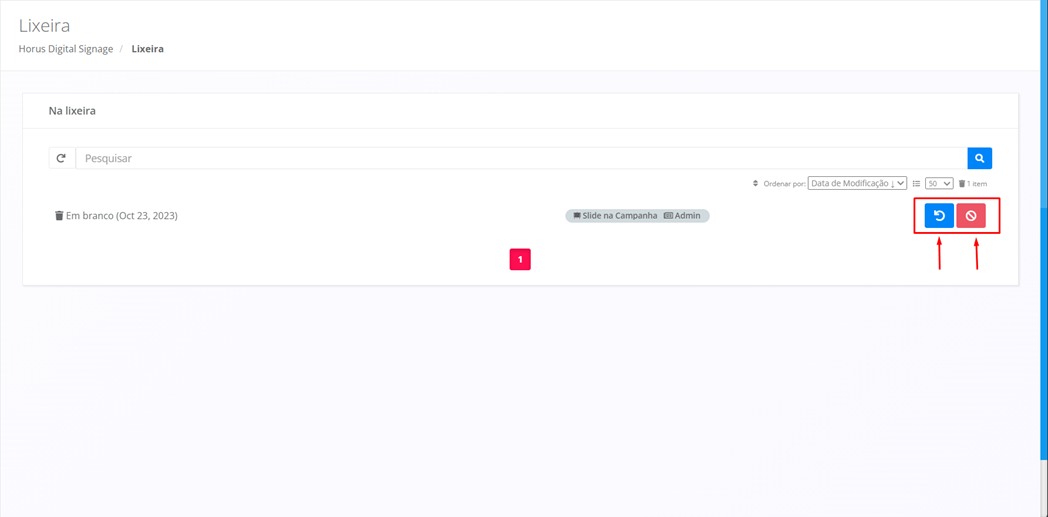Open the 50 items per page dropdown
Viewport: 1048px width, 517px height.
938,184
